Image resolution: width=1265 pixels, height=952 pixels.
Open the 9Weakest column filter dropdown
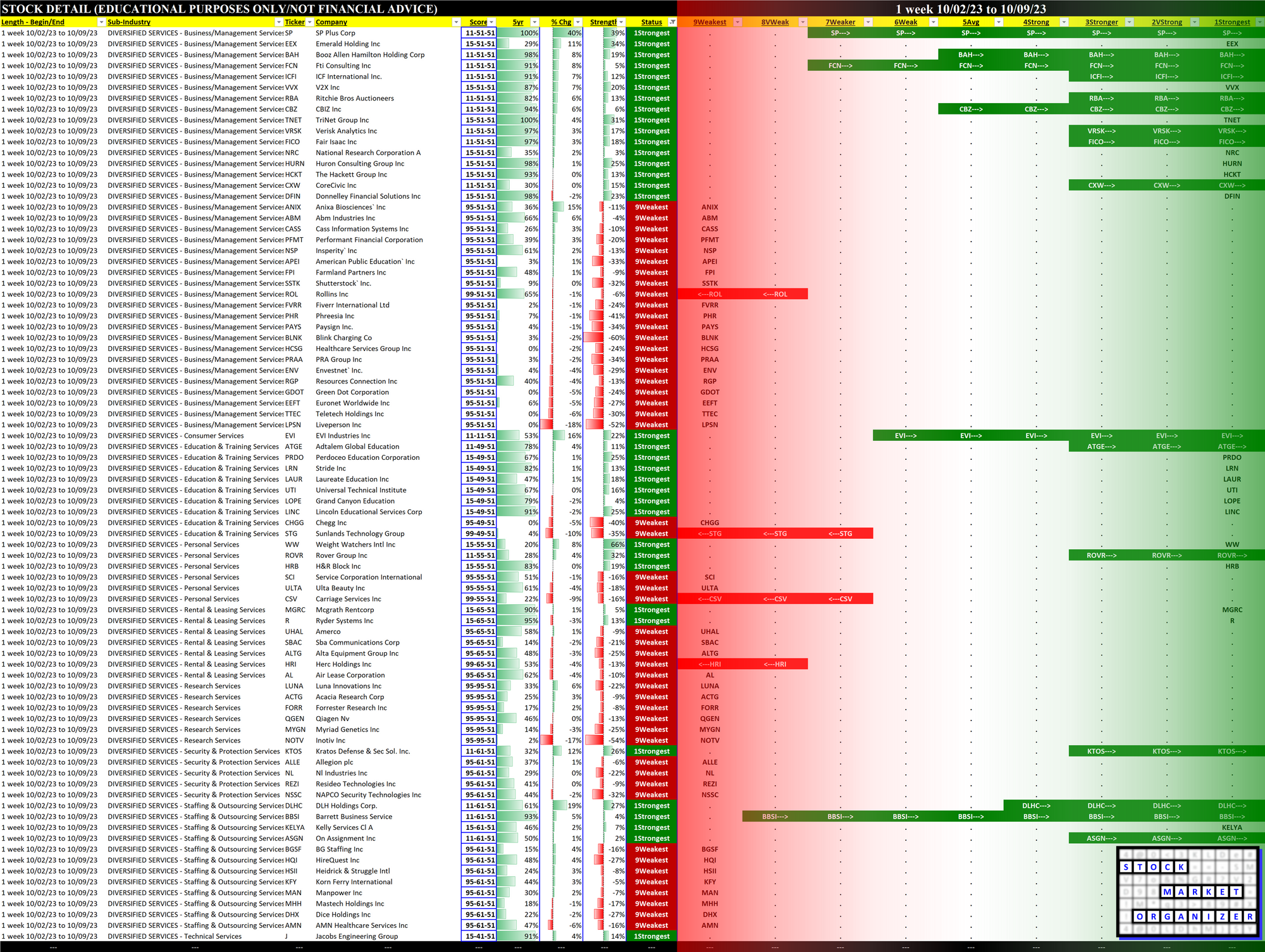(737, 22)
